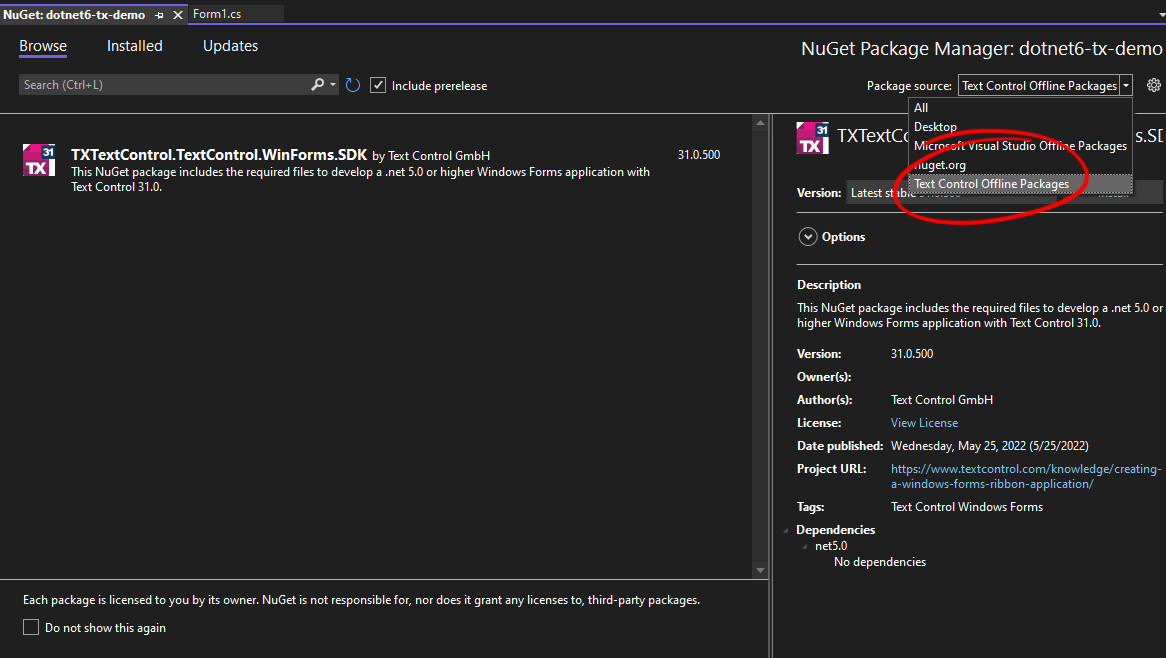Click the 31.0.500 value in details pane
The image size is (1166, 658).
point(912,354)
